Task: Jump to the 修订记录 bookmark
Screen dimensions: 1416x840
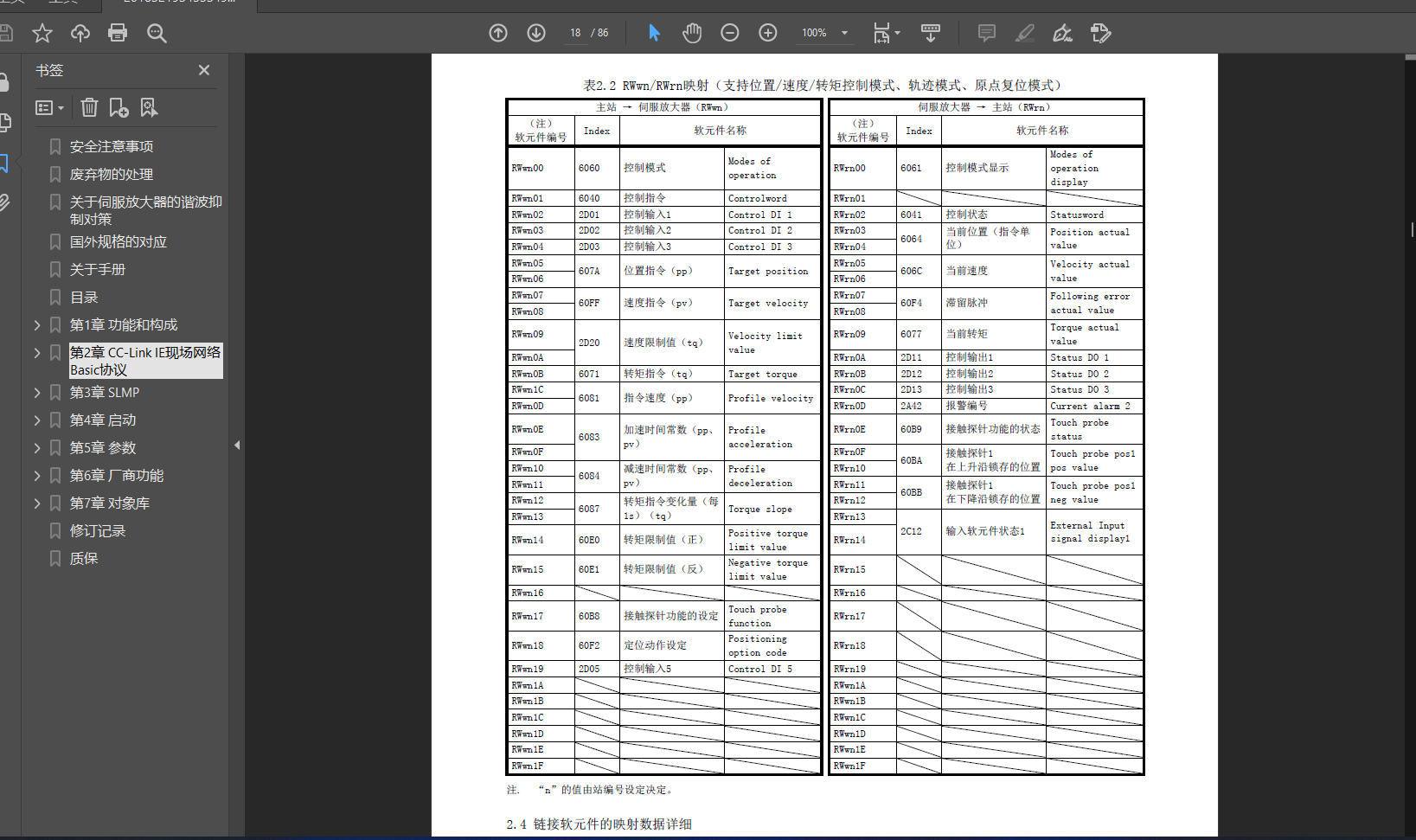Action: pos(98,531)
